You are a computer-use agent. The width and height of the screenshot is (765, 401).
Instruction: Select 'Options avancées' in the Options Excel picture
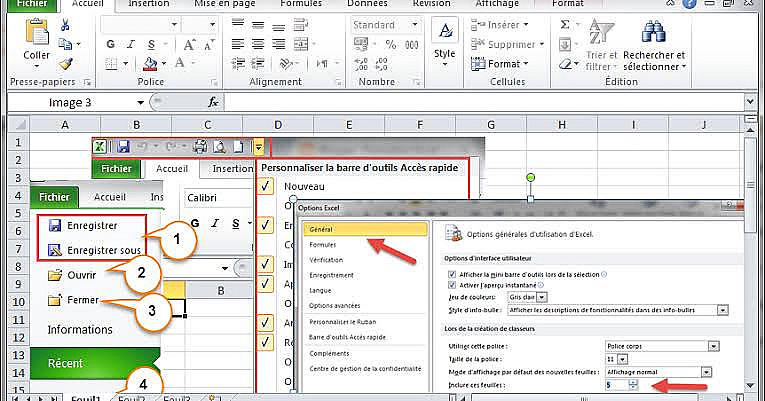click(x=335, y=306)
